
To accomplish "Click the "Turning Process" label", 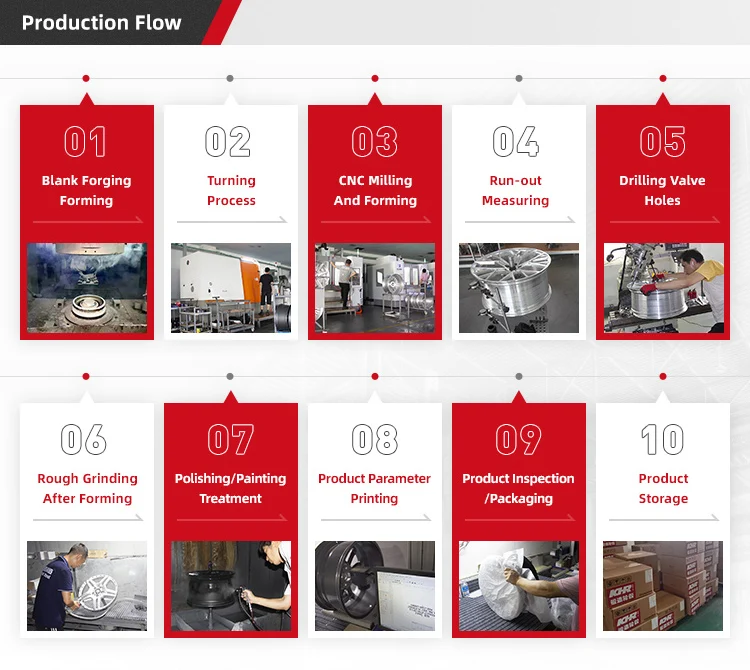I will click(x=231, y=190).
